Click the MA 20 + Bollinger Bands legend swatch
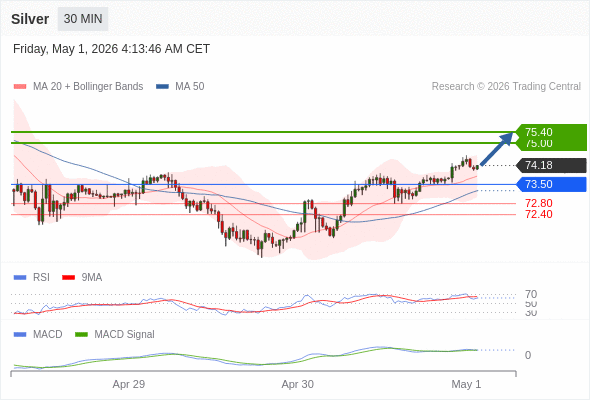This screenshot has height=400, width=590. click(x=20, y=87)
